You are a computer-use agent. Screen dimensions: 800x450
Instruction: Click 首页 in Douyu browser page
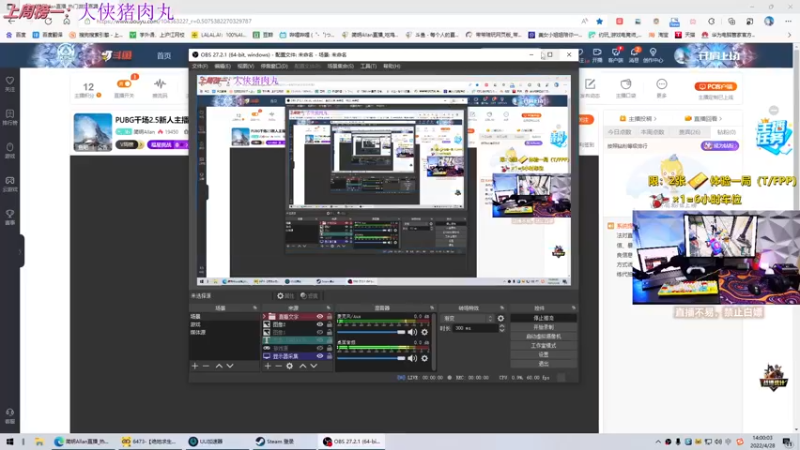pos(164,56)
